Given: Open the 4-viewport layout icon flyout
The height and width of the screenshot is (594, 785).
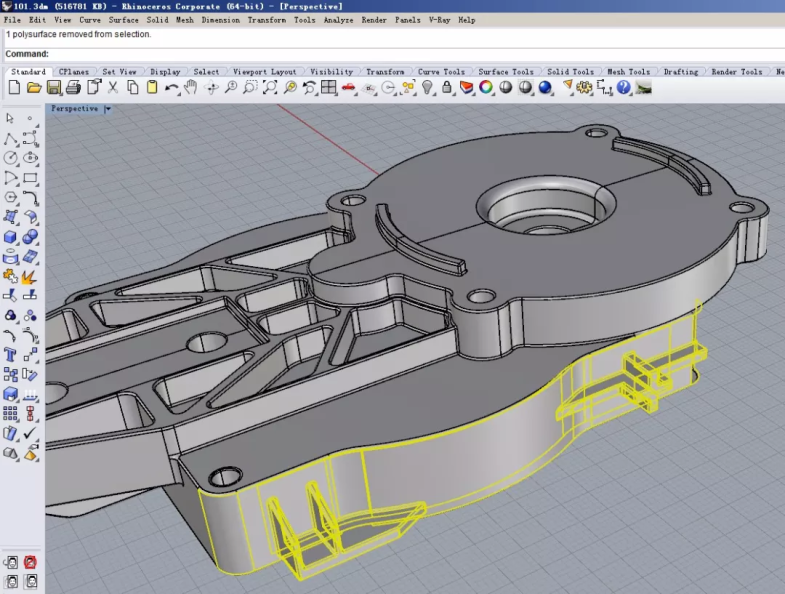Looking at the screenshot, I should pyautogui.click(x=329, y=88).
